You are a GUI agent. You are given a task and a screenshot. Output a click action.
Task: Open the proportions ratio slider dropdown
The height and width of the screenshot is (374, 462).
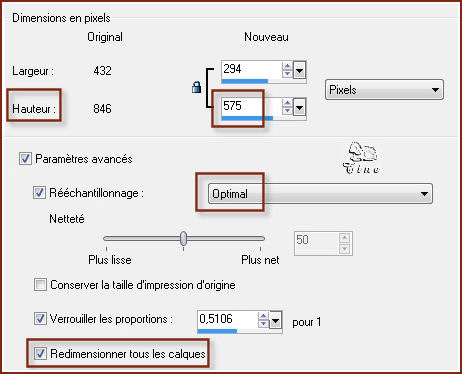[x=275, y=321]
